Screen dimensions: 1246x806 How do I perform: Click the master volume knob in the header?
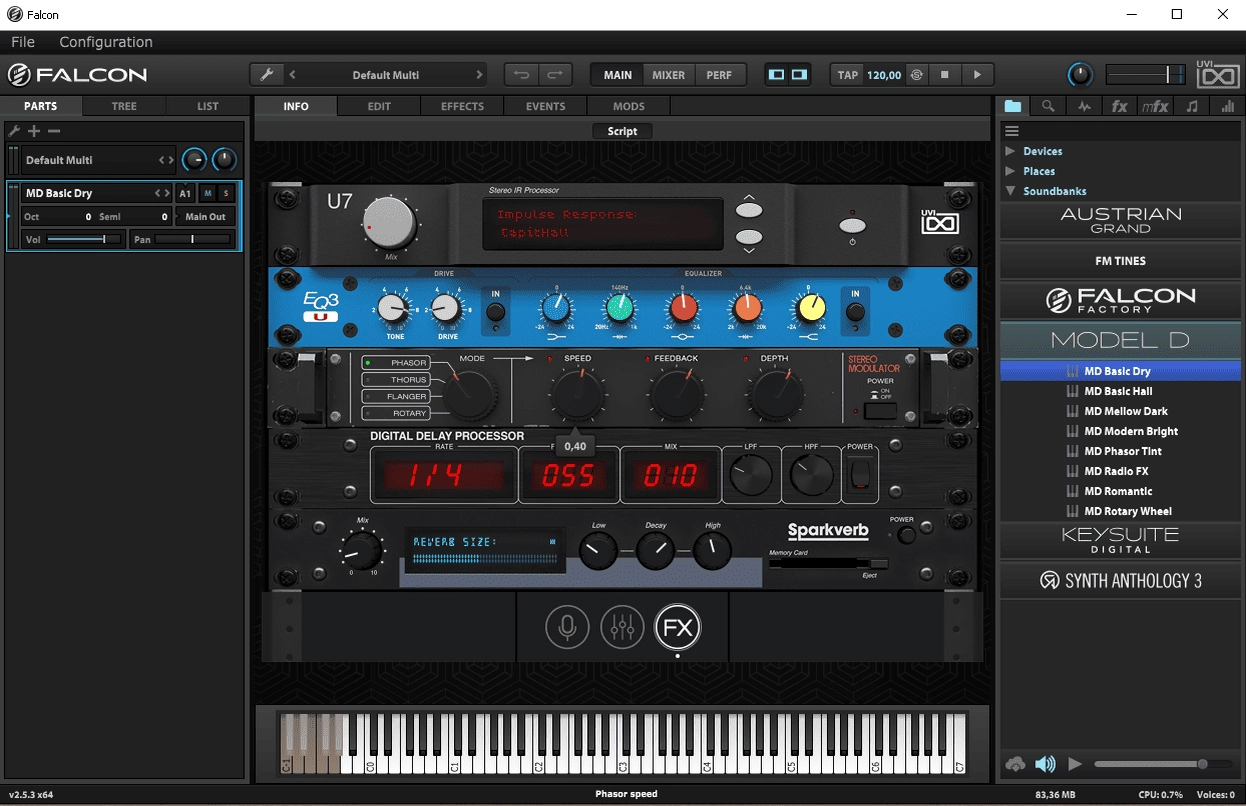coord(1080,75)
